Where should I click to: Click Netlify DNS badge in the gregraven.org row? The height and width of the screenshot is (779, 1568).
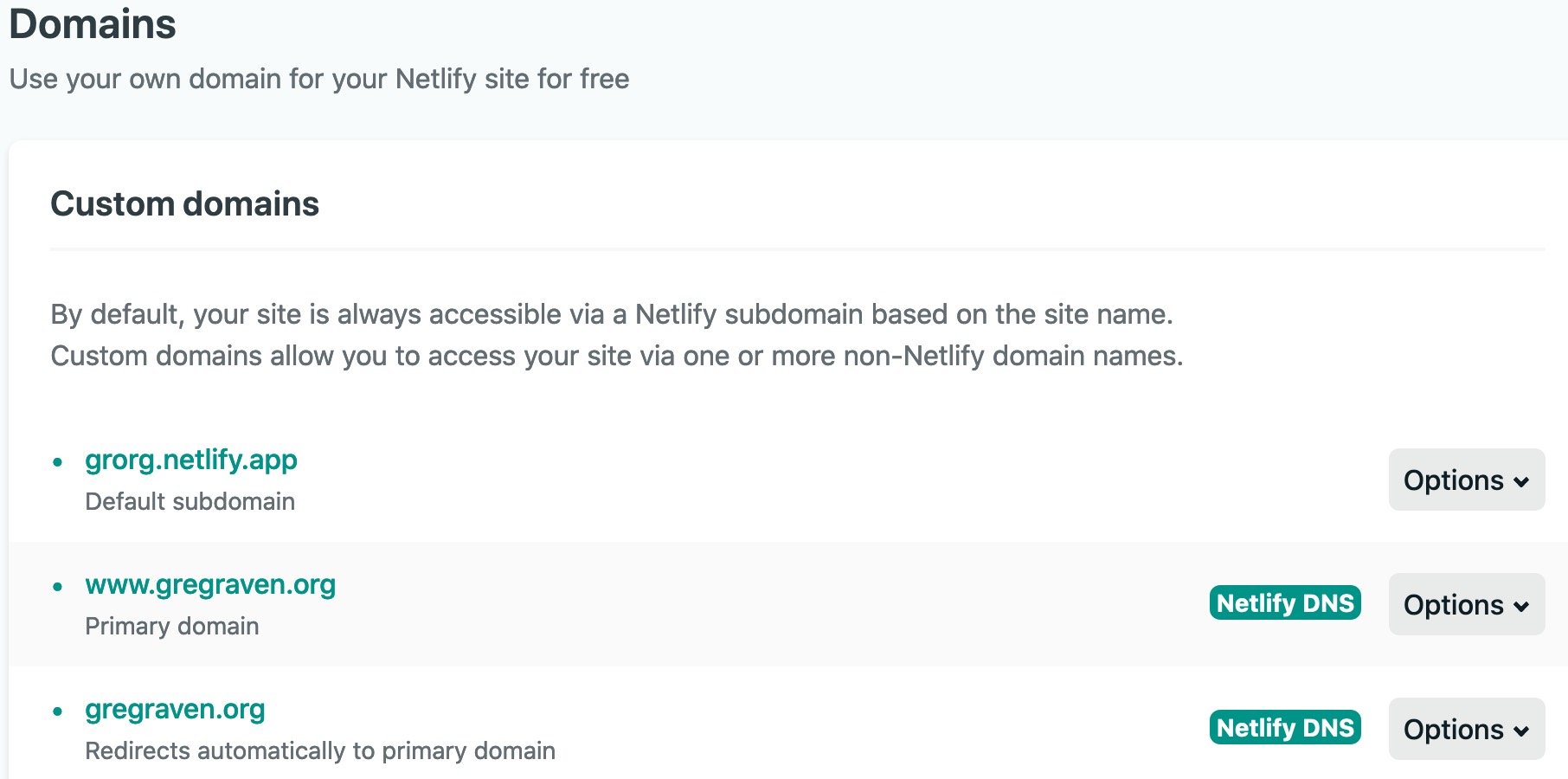1284,728
